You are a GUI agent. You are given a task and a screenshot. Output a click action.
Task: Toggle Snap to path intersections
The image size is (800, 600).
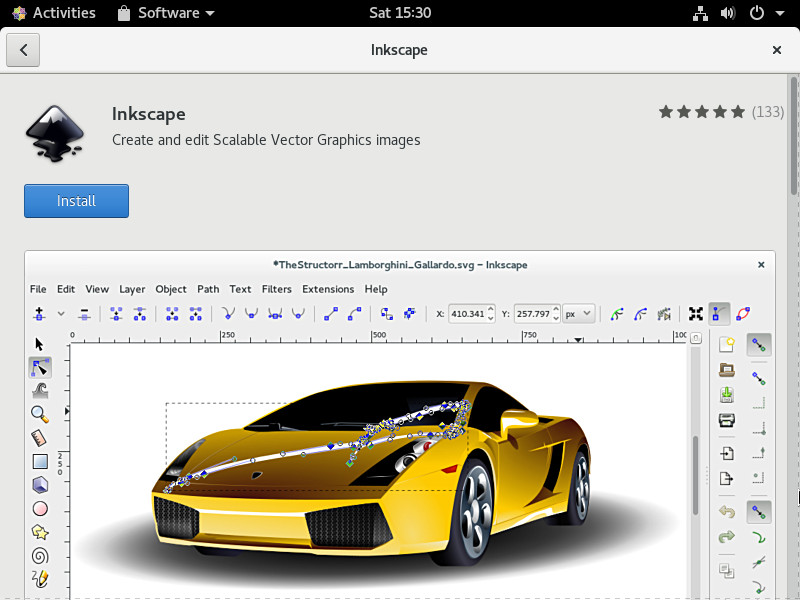759,562
